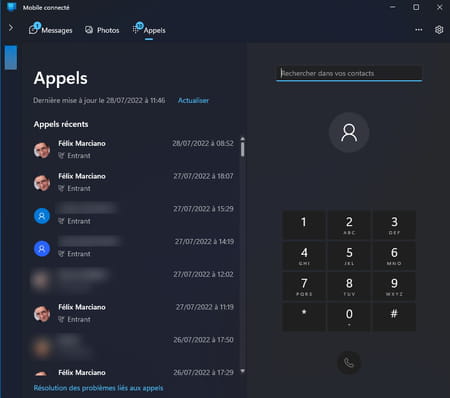Select the Appels tab
Image resolution: width=450 pixels, height=398 pixels.
149,30
